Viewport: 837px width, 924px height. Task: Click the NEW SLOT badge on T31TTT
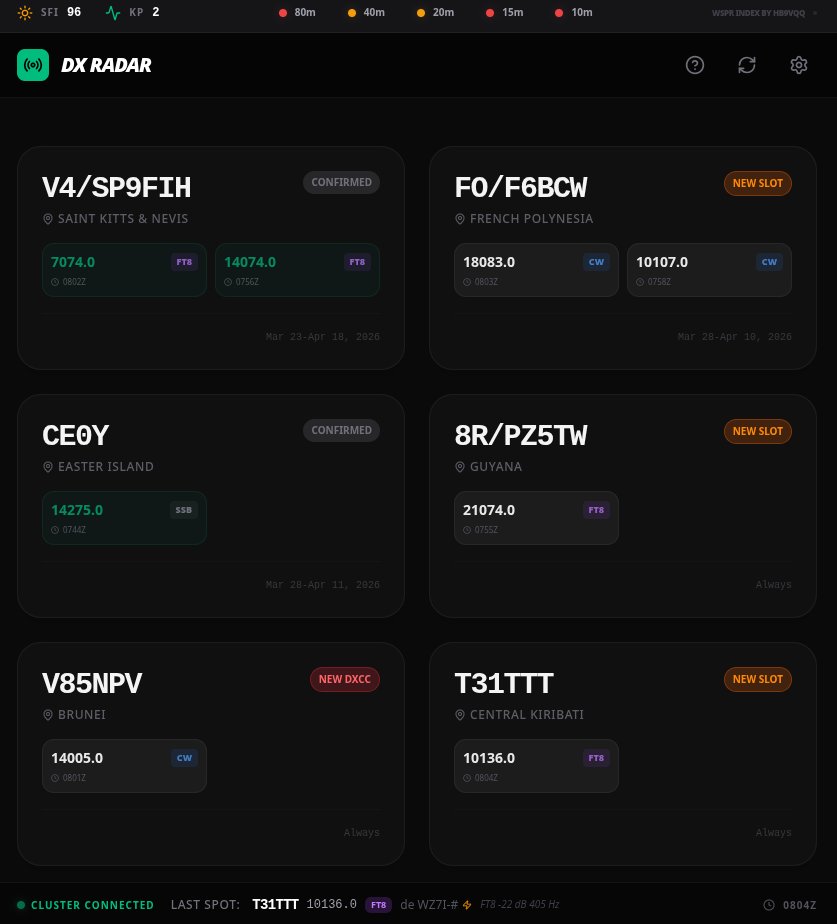(757, 679)
